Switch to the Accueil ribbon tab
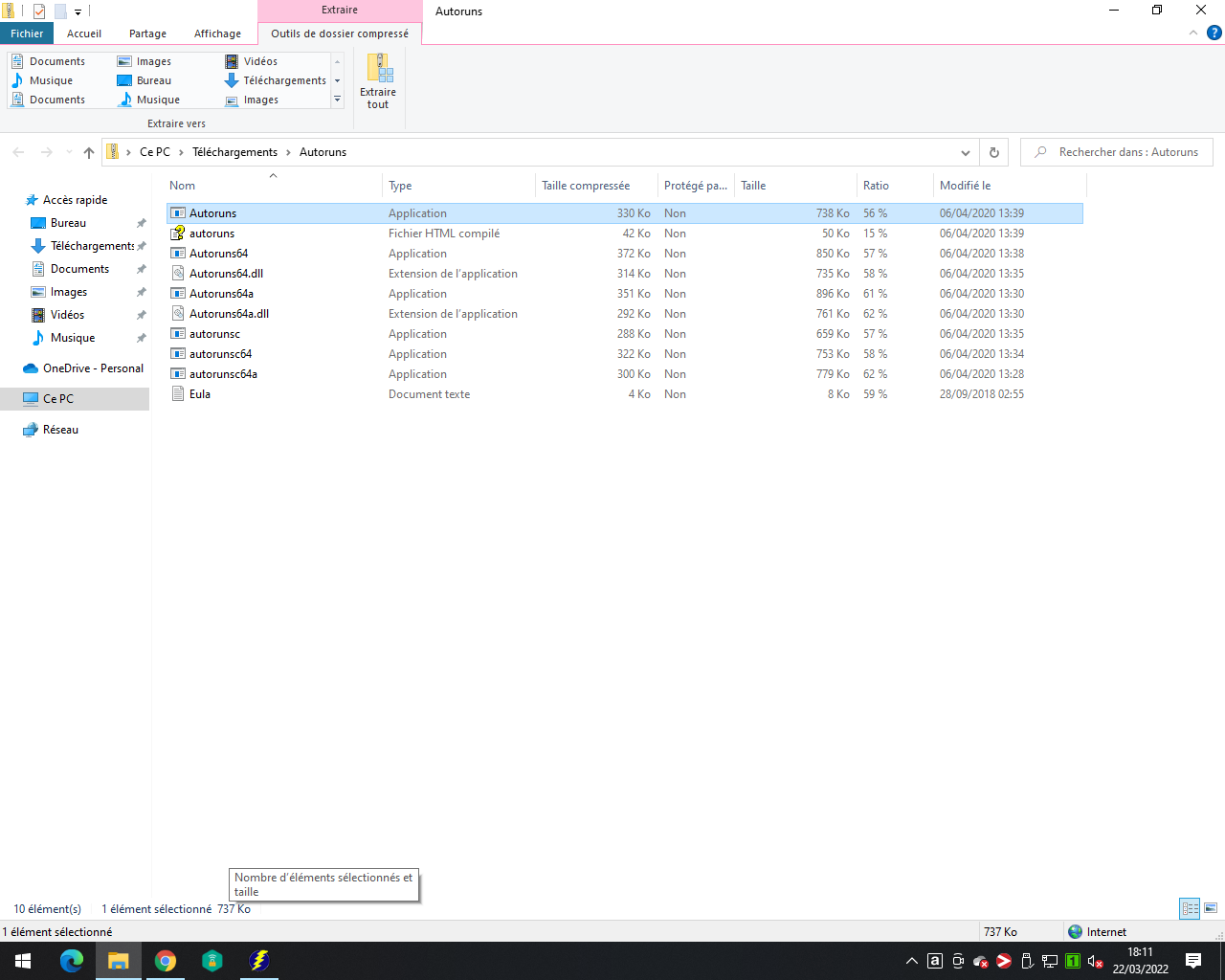The image size is (1225, 980). pyautogui.click(x=84, y=33)
